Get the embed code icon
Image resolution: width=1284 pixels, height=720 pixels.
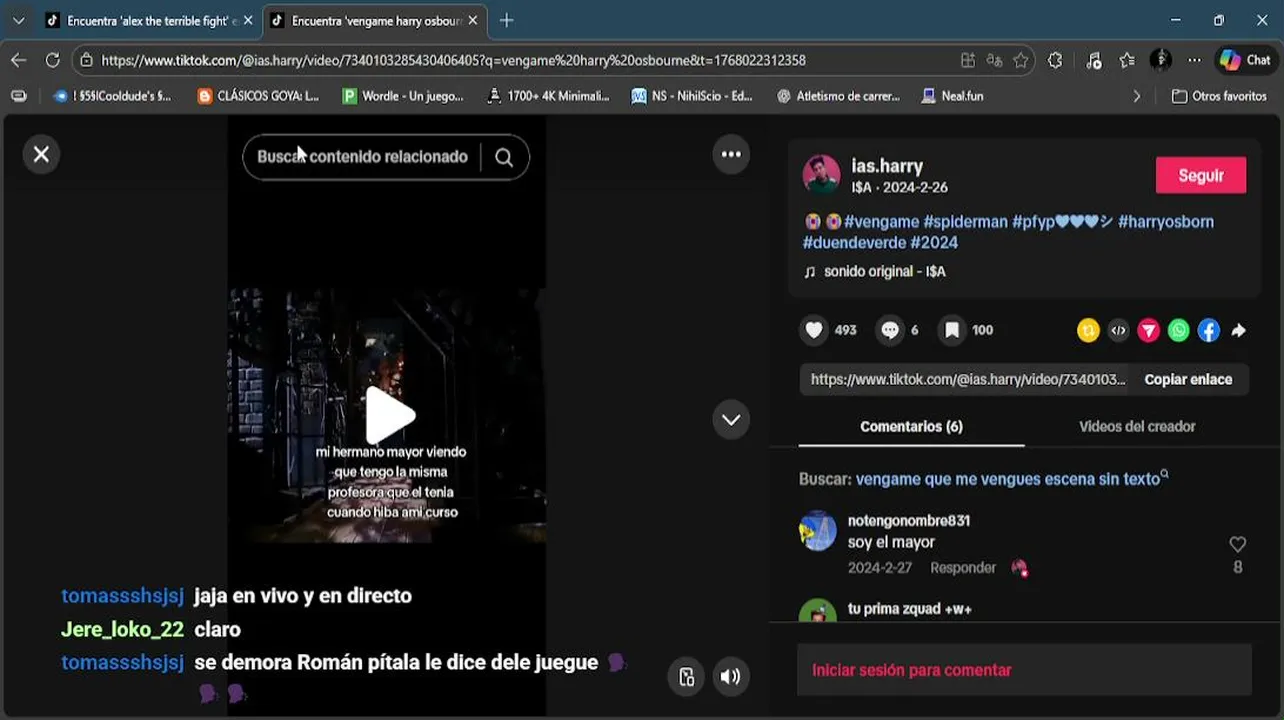click(1118, 331)
